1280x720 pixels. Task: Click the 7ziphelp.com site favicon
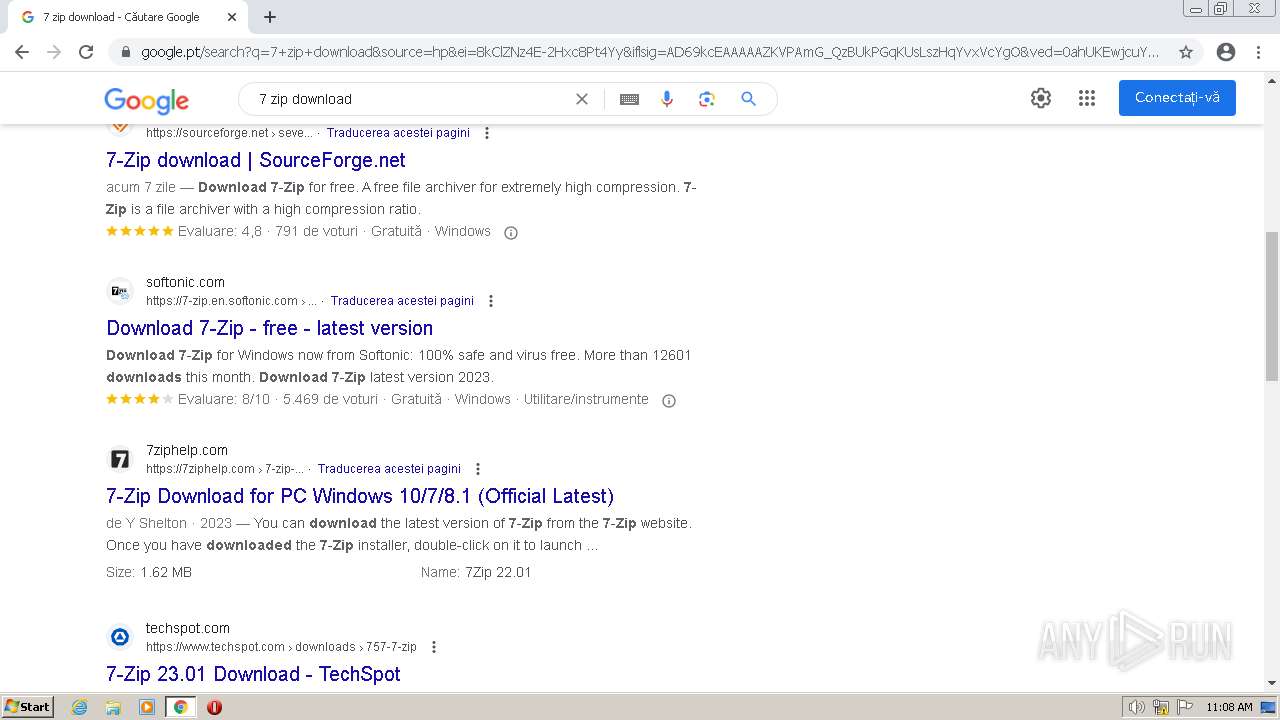[x=120, y=459]
